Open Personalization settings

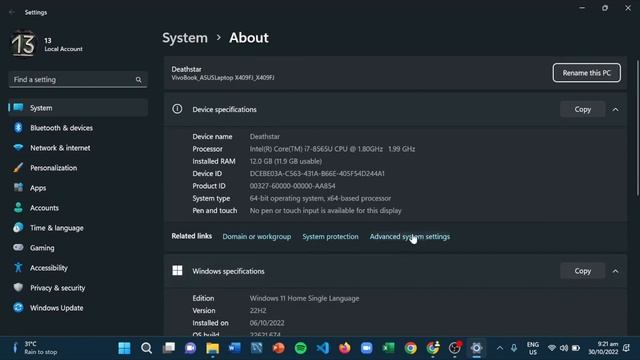coord(78,168)
